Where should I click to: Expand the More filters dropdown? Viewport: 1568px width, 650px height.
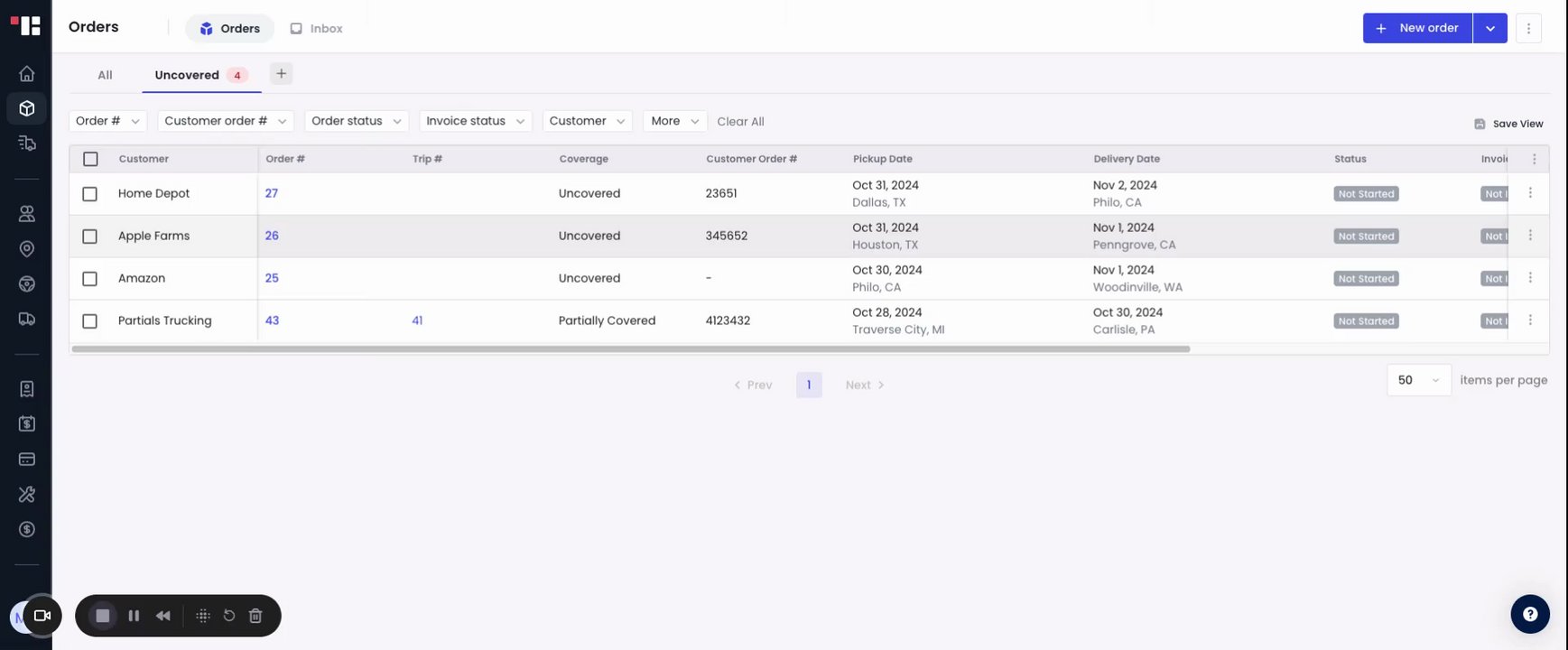(675, 121)
